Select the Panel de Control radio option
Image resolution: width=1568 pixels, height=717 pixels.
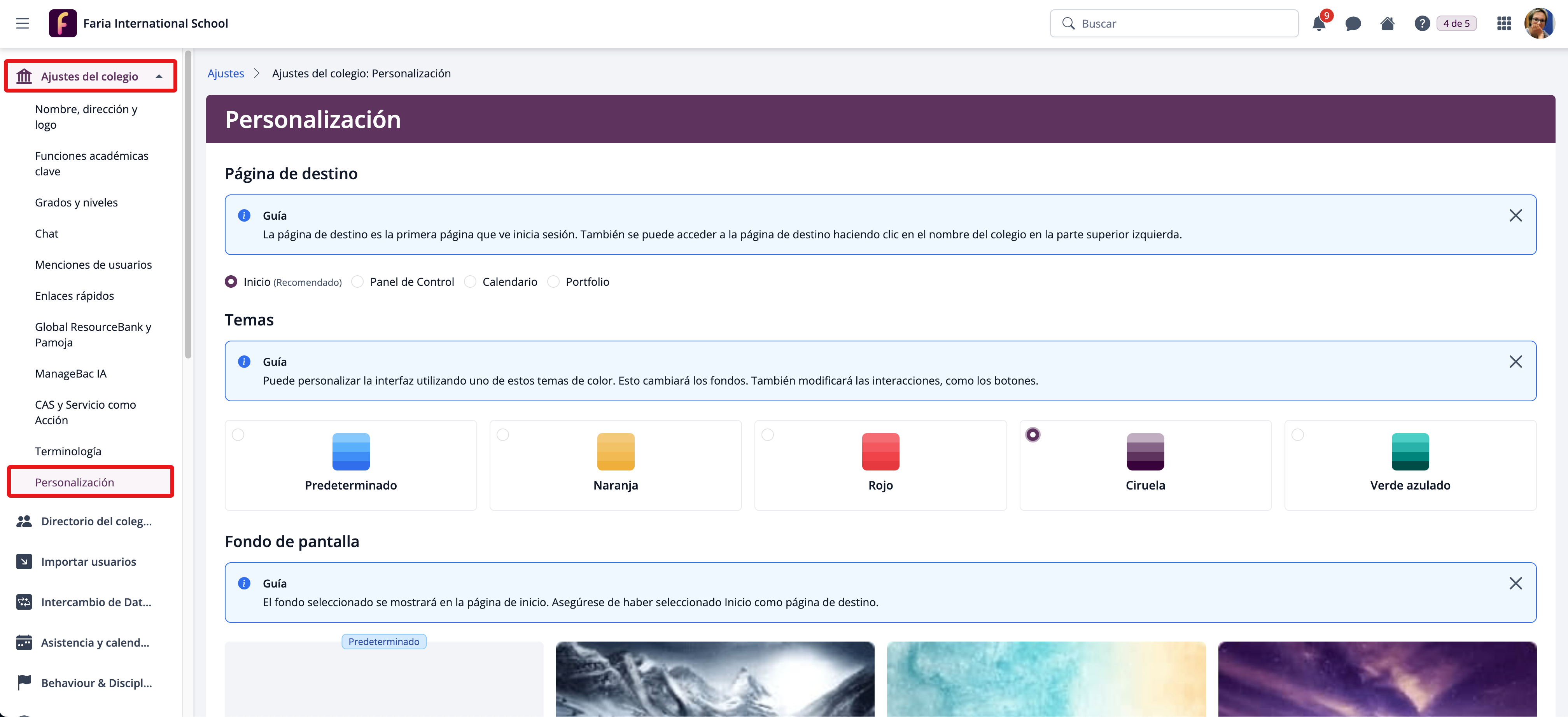[x=358, y=282]
